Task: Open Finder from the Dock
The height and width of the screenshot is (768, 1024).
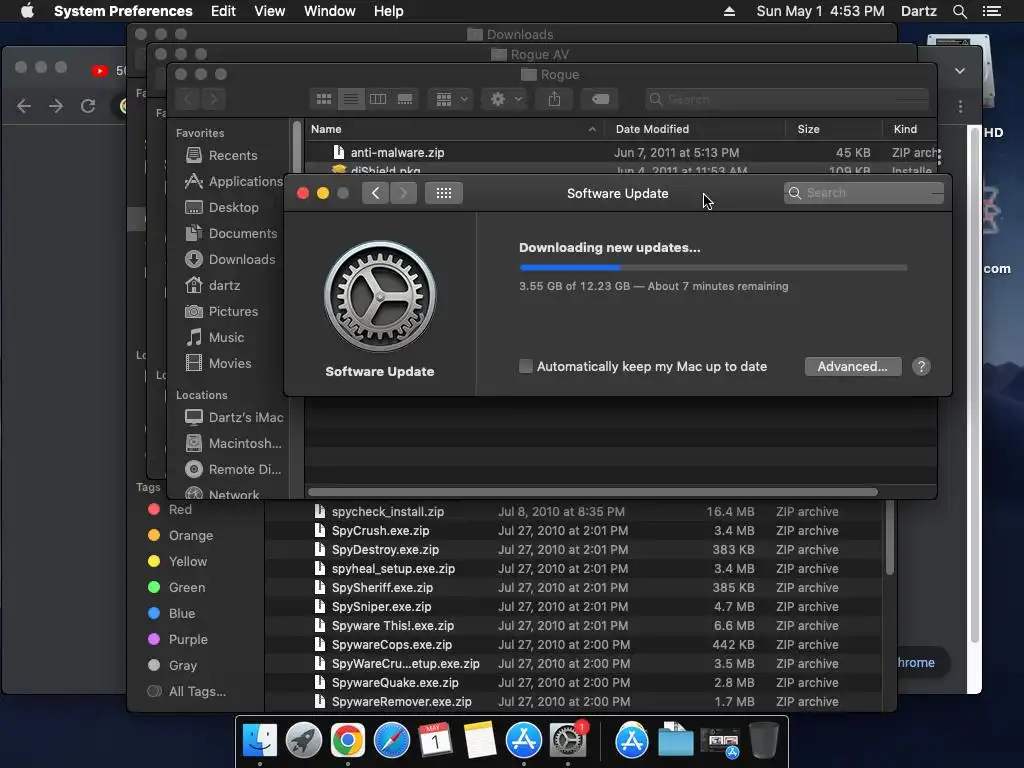Action: [260, 741]
